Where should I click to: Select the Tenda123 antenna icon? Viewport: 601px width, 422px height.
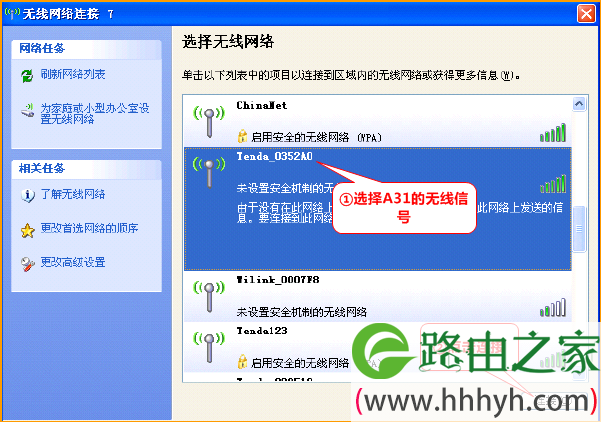coord(209,347)
